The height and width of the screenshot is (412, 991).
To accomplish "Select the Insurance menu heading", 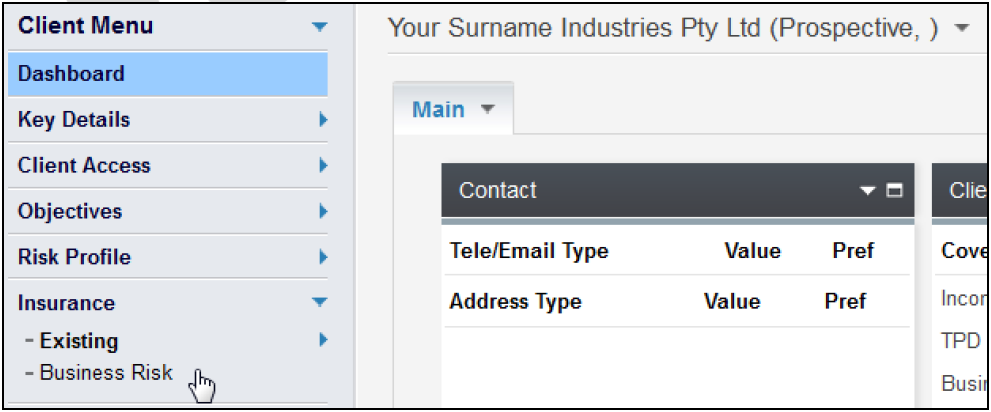I will (66, 303).
